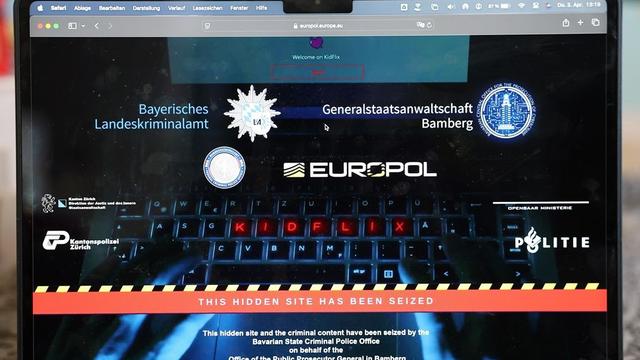Open the Darstellung menu

click(x=146, y=8)
